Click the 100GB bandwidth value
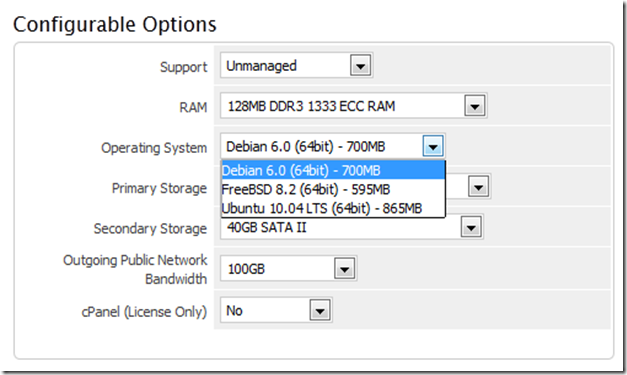This screenshot has width=627, height=375. pyautogui.click(x=246, y=269)
